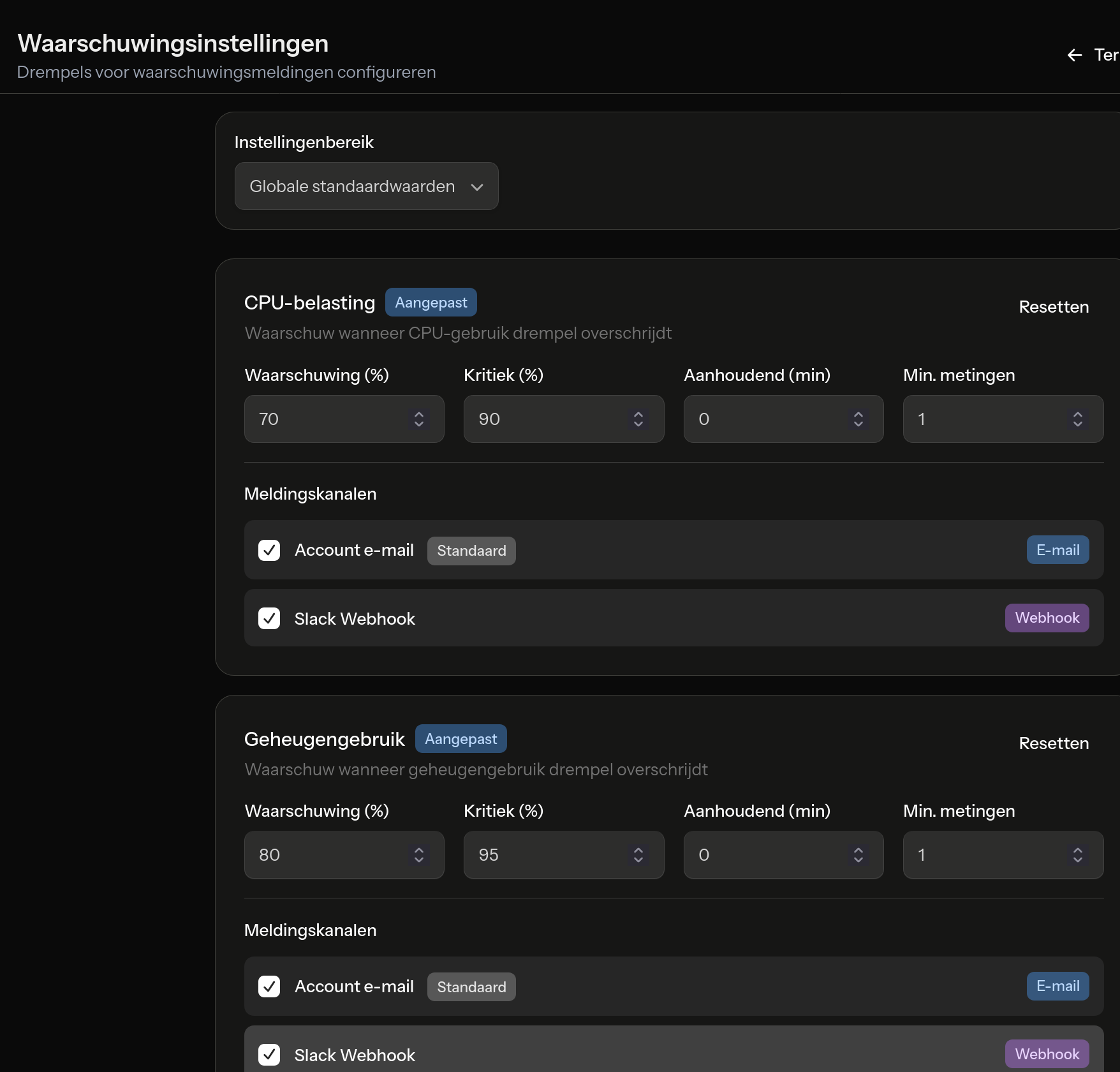Click the blue E-mail tag in CPU section

click(1057, 550)
